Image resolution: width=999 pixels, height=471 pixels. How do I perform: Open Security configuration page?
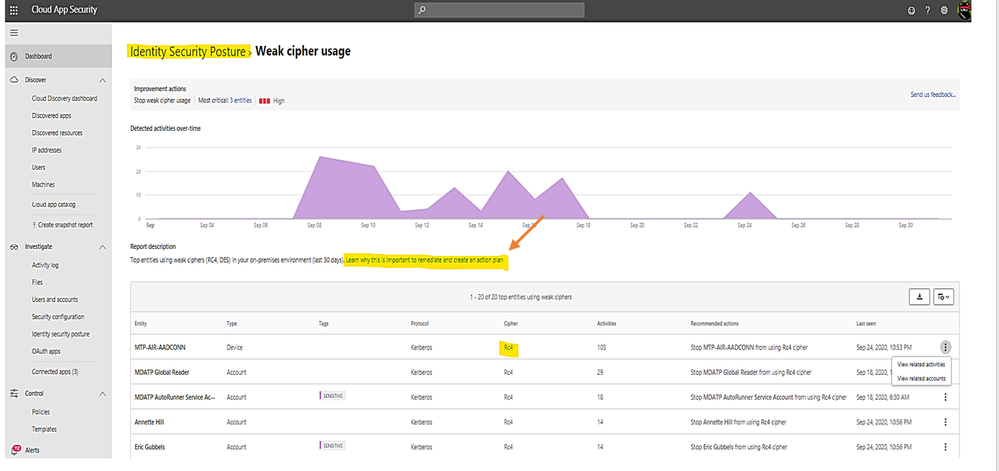point(58,317)
